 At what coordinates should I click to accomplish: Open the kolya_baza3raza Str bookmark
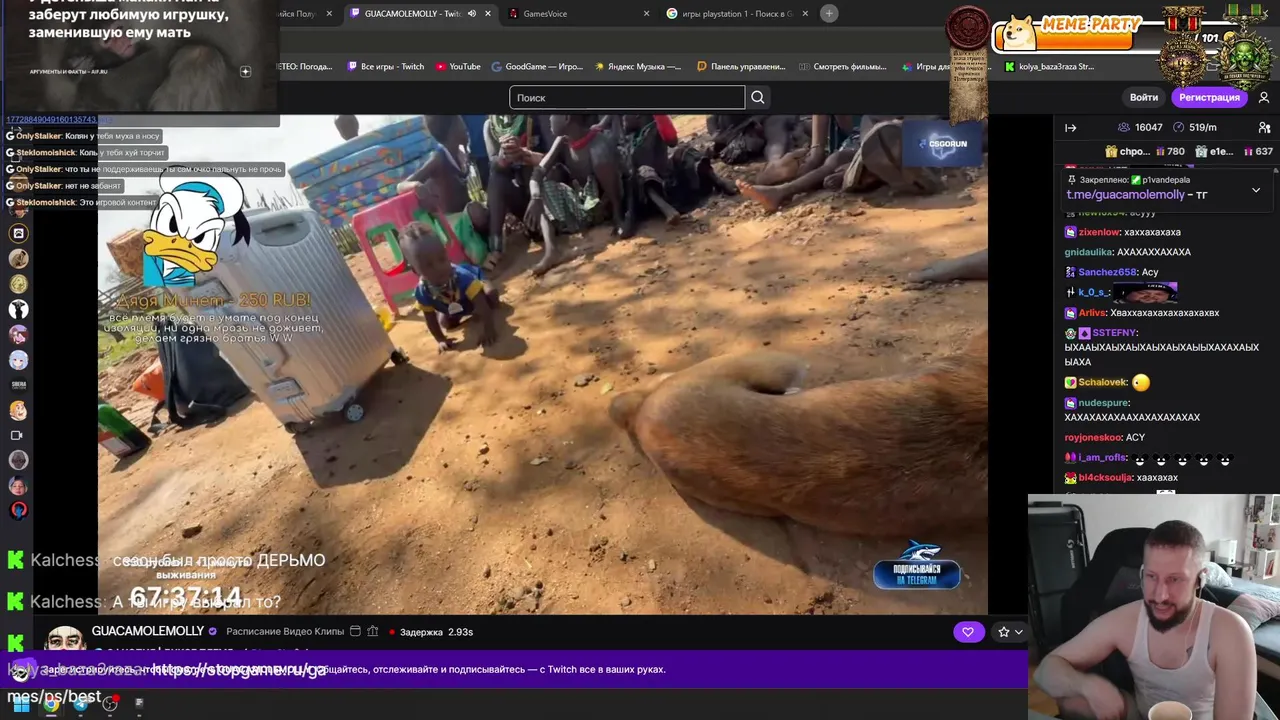pyautogui.click(x=1050, y=67)
